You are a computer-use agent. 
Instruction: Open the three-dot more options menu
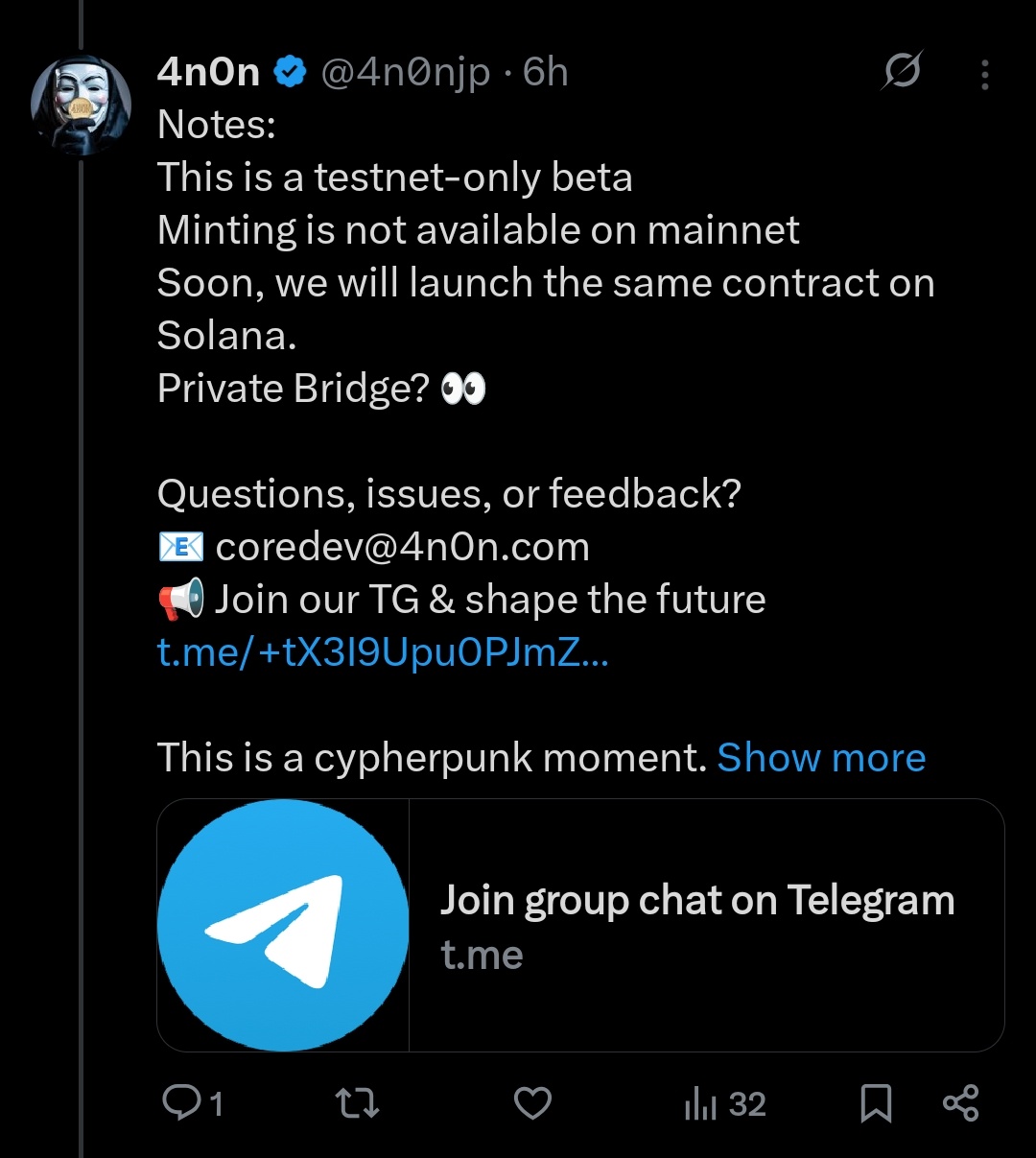pos(985,76)
